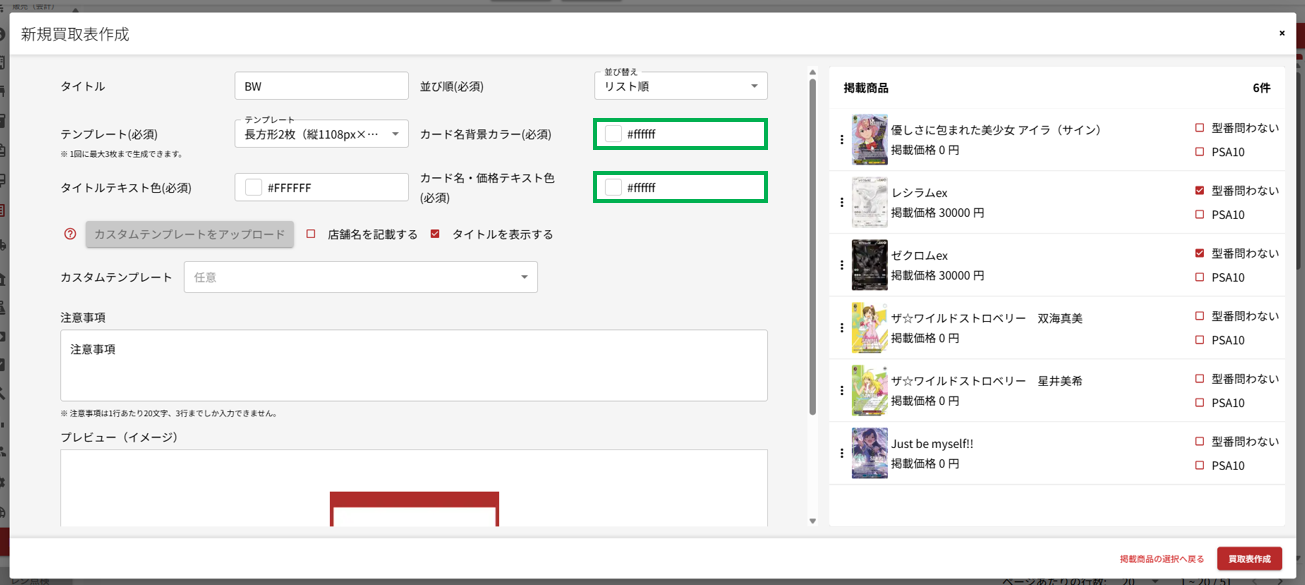Uncheck タイトルを表示する checkbox

(x=435, y=234)
